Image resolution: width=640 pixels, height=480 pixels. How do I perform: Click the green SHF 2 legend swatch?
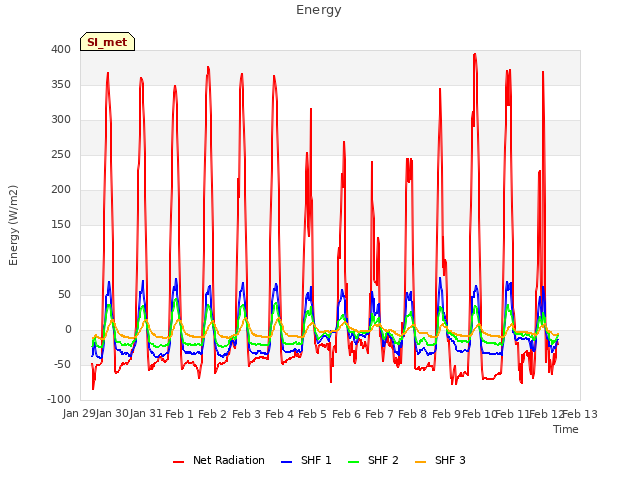coord(353,462)
